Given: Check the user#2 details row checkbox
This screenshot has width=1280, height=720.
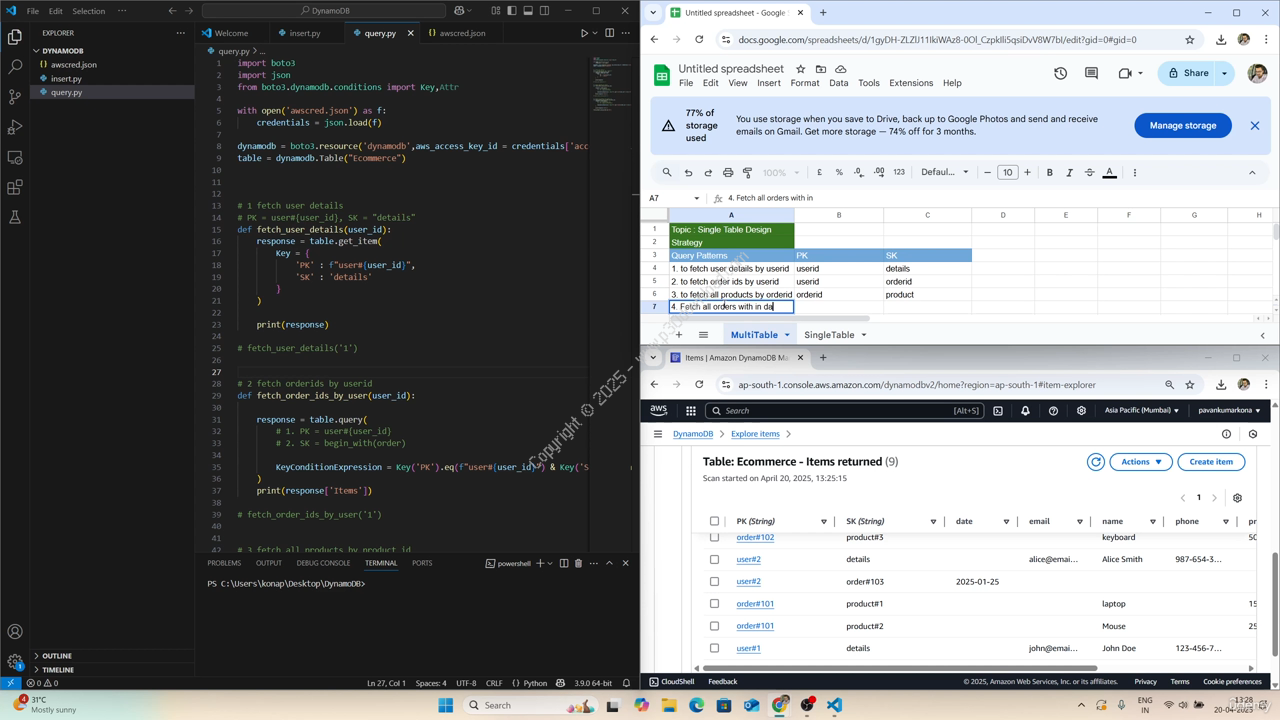Looking at the screenshot, I should (714, 559).
